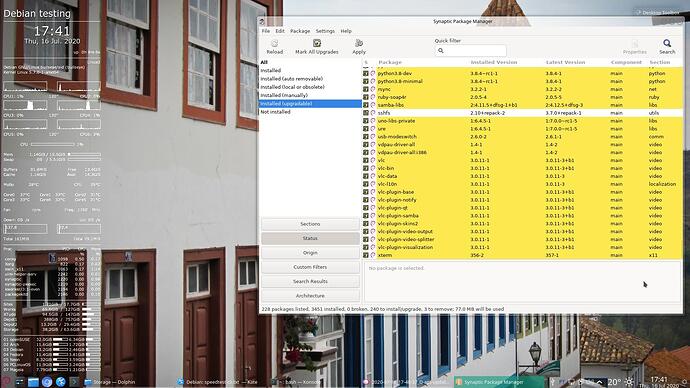Switch to bash — Konsole taskbar entry
Image resolution: width=690 pixels, height=388 pixels.
296,382
